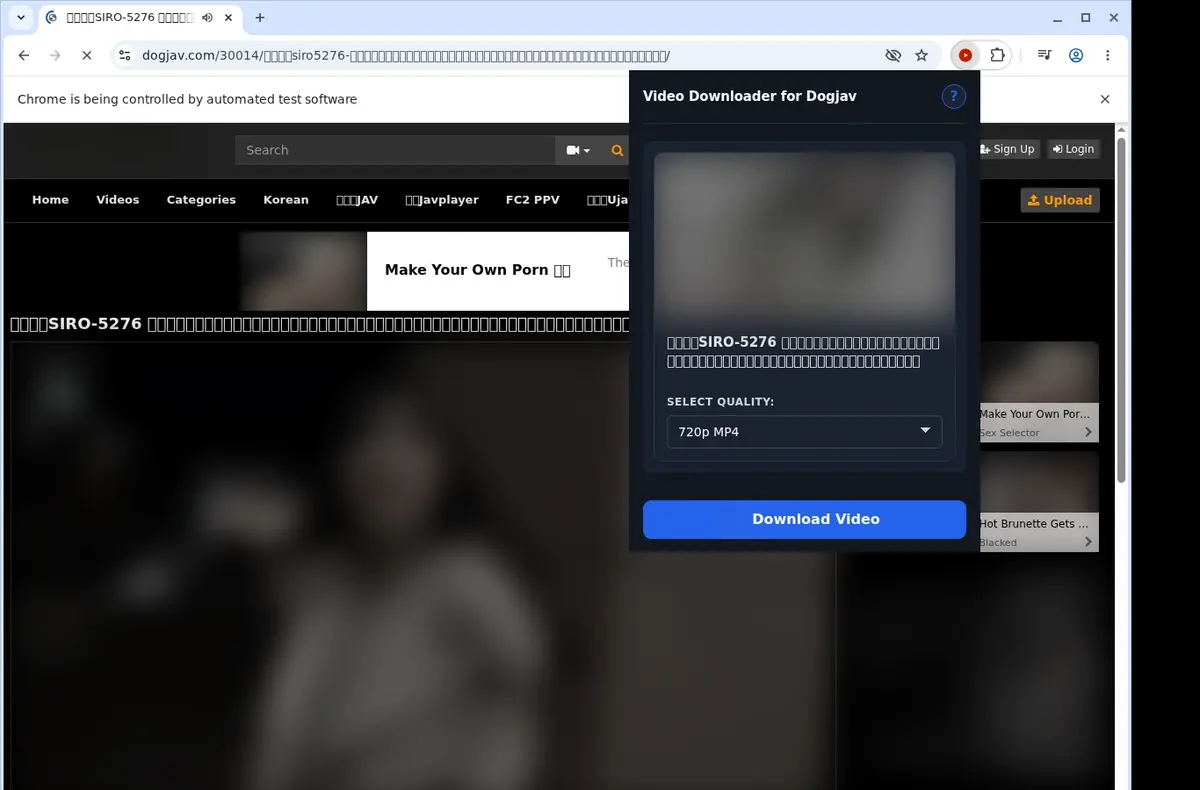The height and width of the screenshot is (790, 1200).
Task: Click the Hot Brunette Gets sidebar ad
Action: (1037, 501)
